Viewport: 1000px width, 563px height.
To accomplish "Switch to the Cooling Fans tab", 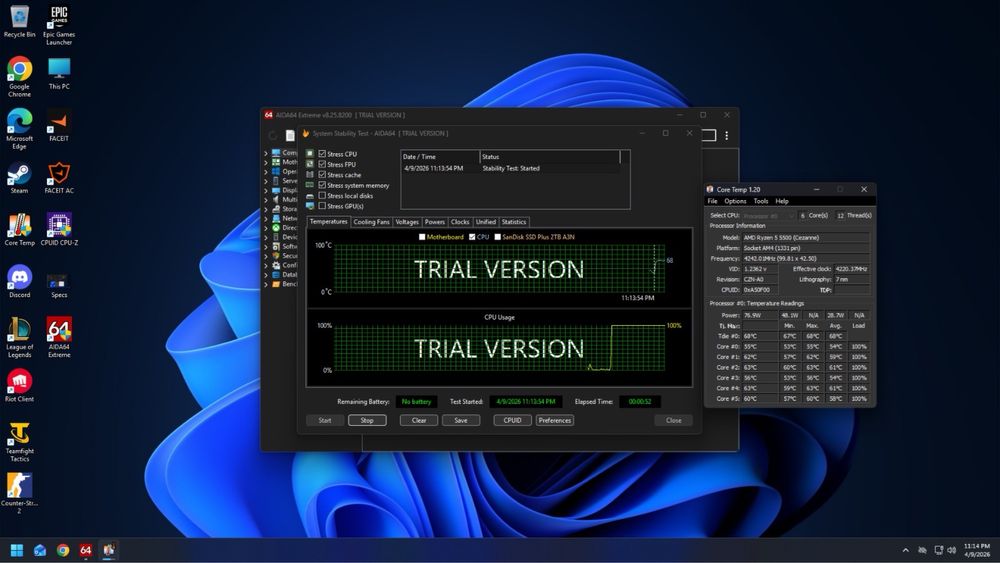I will tap(371, 222).
